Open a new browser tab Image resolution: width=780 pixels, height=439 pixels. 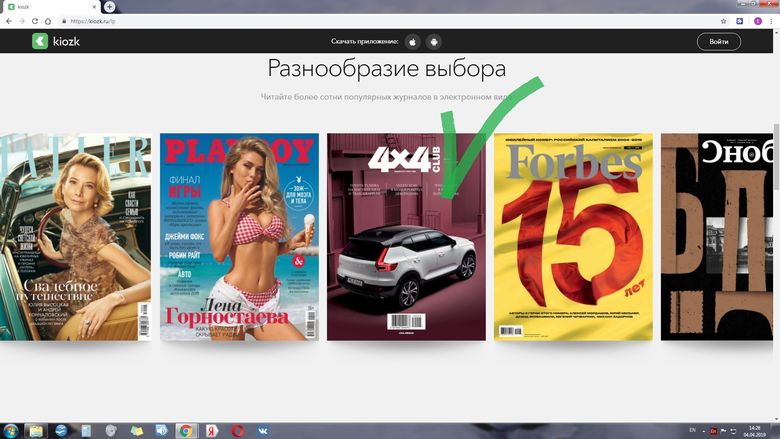[110, 6]
